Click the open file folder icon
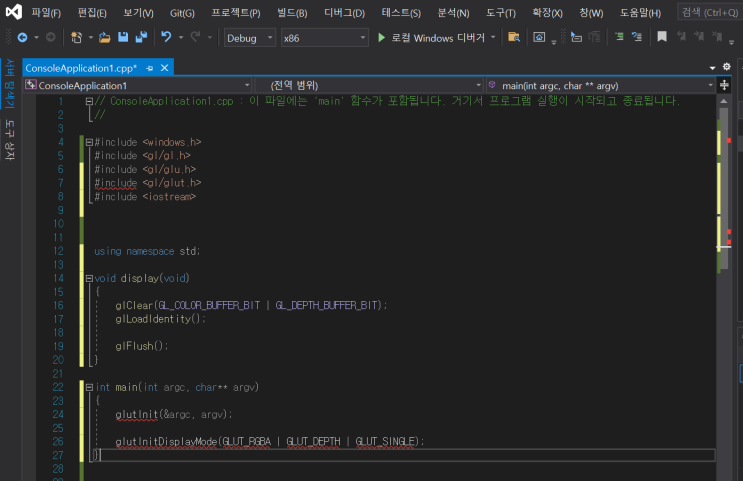Viewport: 743px width, 481px height. pyautogui.click(x=104, y=37)
